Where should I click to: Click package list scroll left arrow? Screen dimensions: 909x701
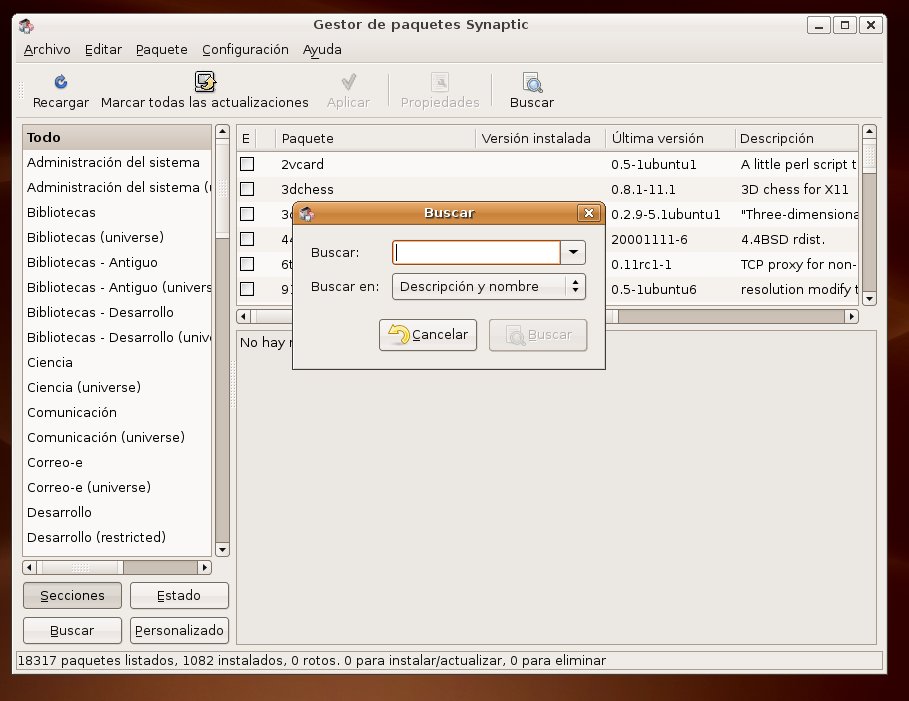coord(243,317)
